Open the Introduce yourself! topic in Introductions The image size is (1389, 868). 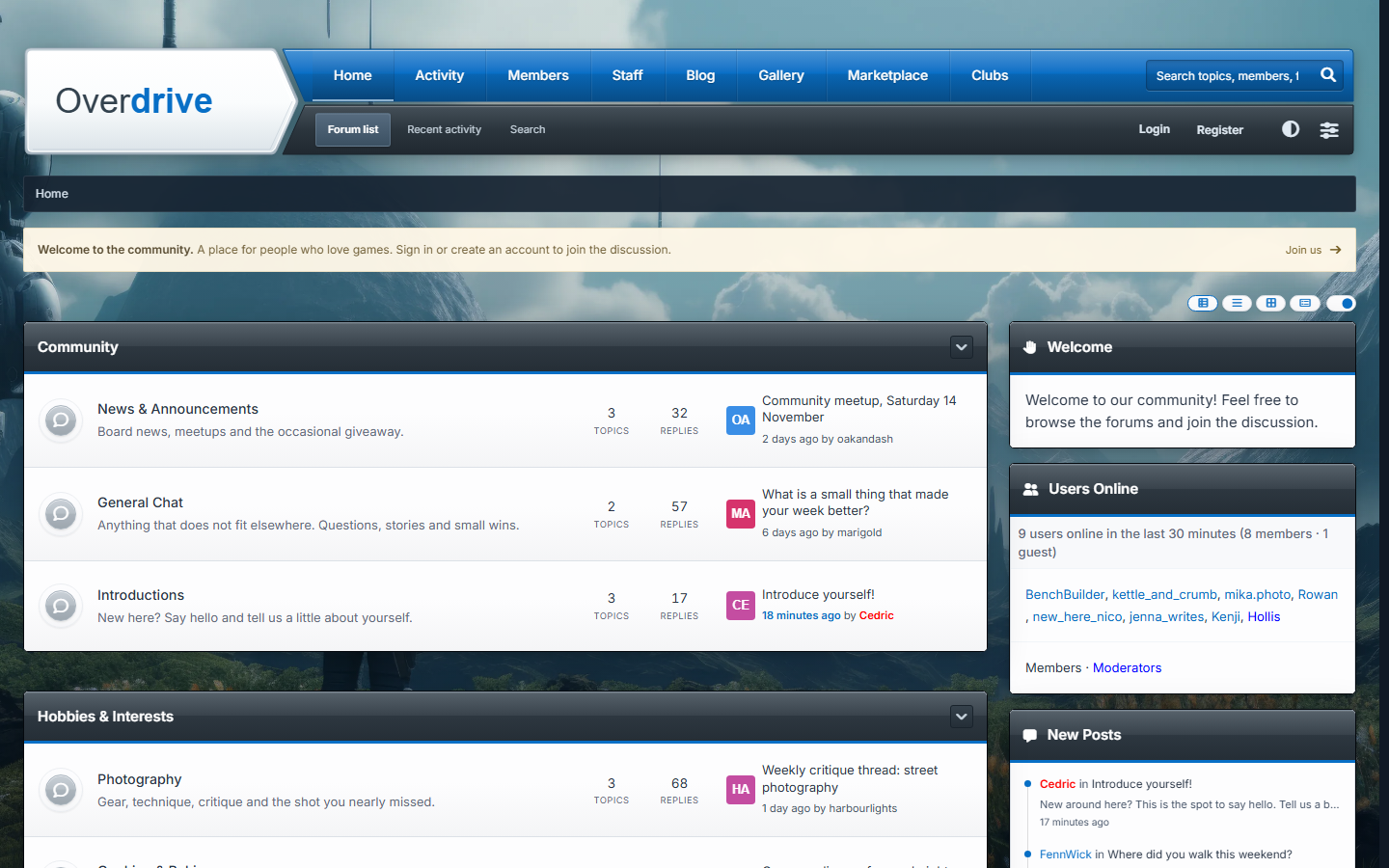818,594
